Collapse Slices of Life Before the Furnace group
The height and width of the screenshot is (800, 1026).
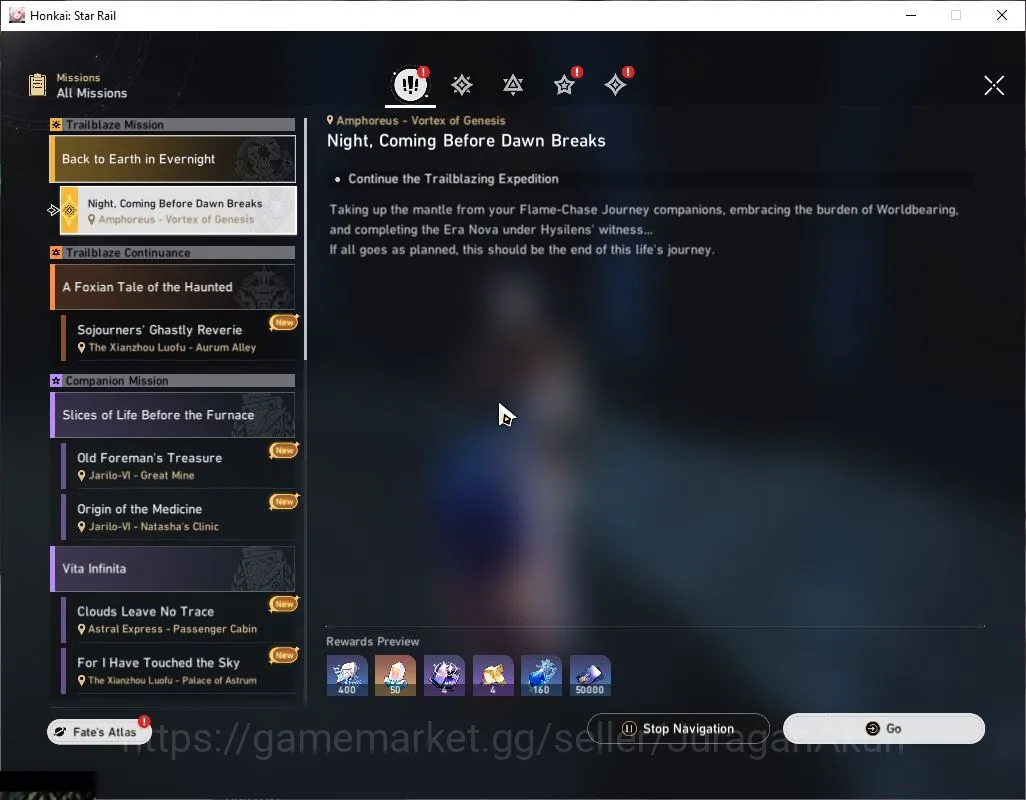coord(173,415)
